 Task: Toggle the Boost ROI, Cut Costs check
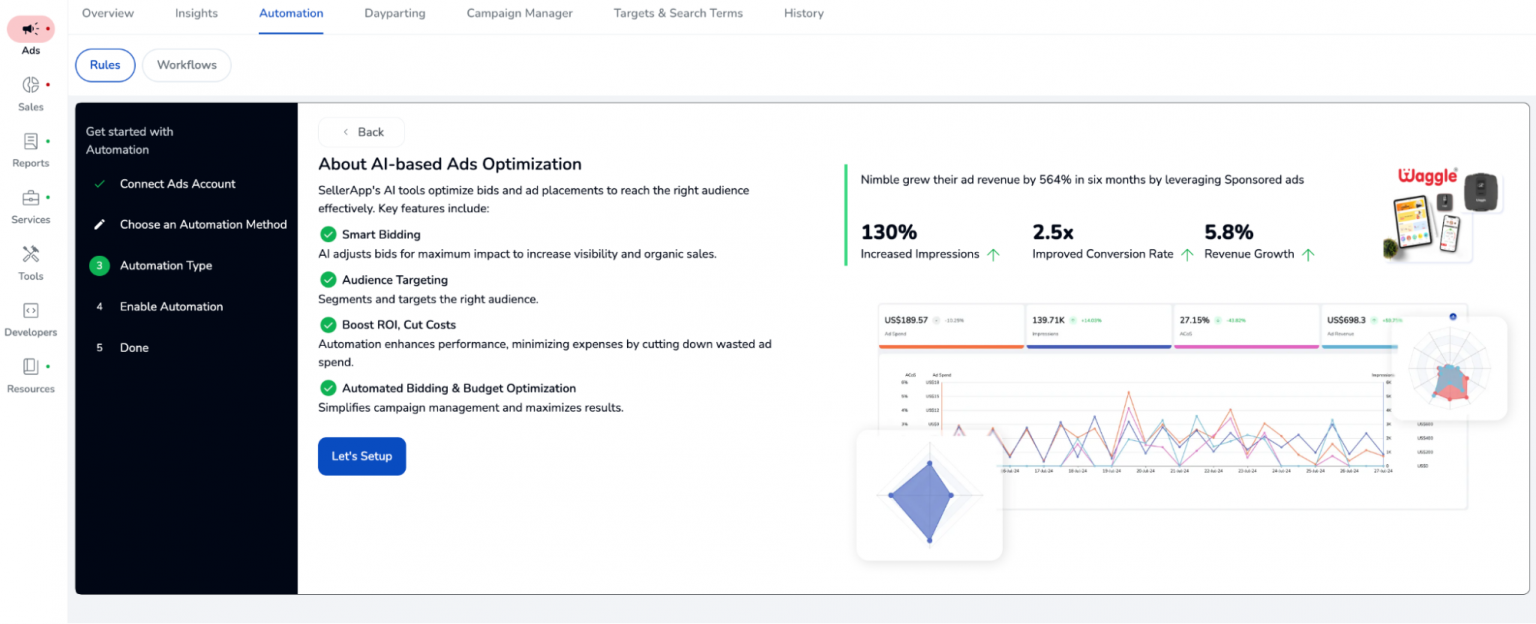328,324
